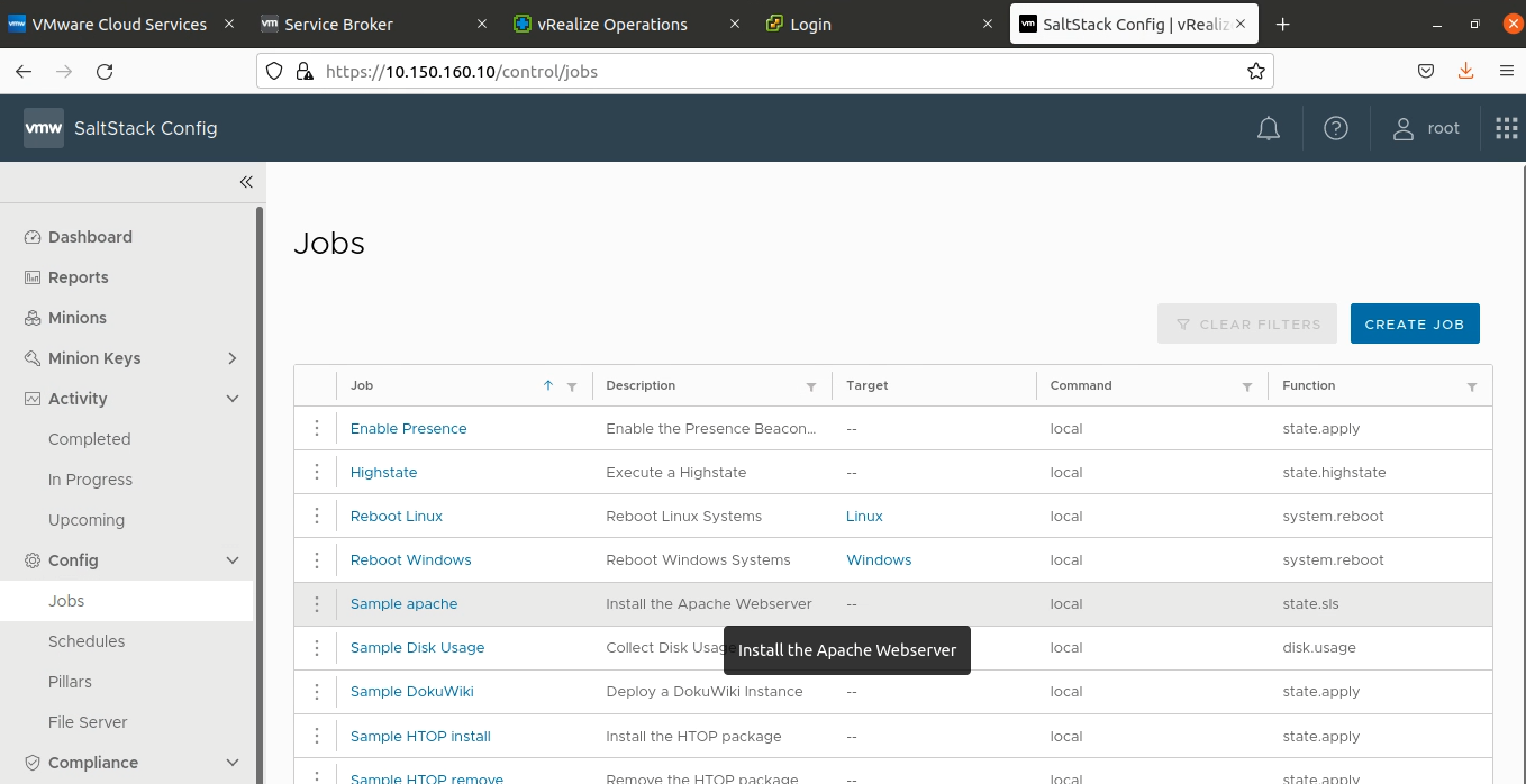
Task: Collapse the sidebar with double-chevron icon
Action: (246, 182)
